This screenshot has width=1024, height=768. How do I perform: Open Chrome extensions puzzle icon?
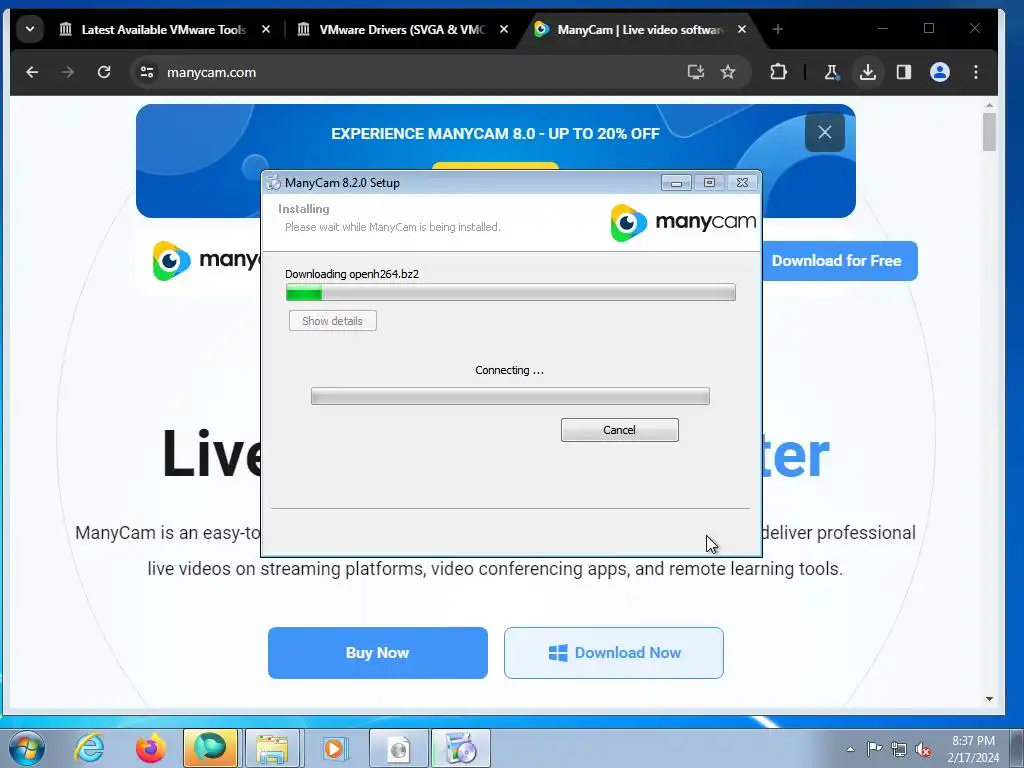click(x=778, y=72)
